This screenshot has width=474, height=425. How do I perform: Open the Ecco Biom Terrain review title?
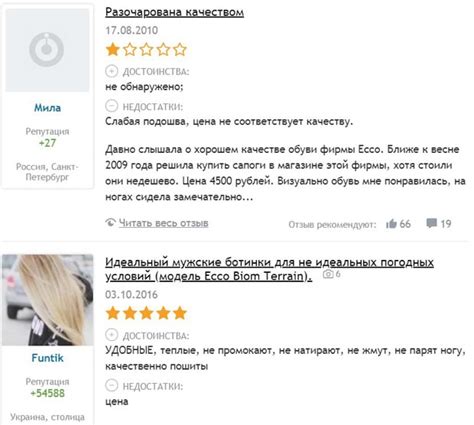point(269,269)
